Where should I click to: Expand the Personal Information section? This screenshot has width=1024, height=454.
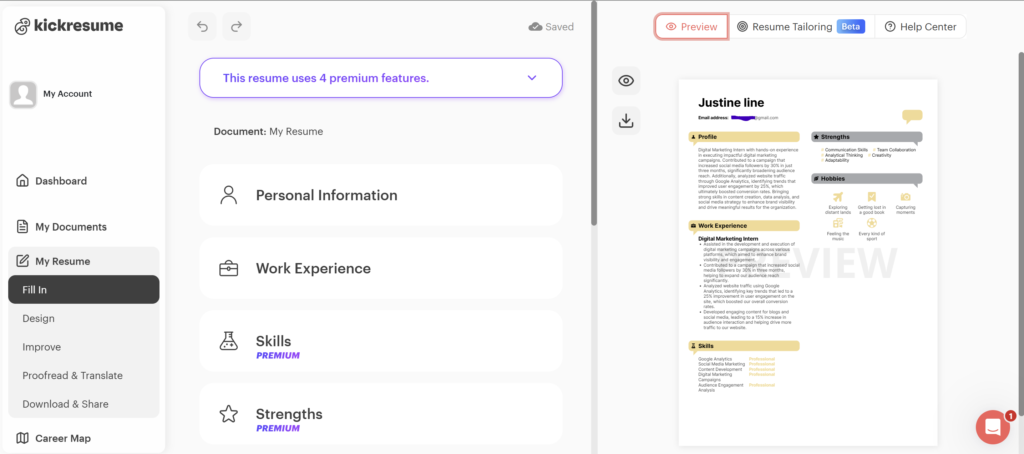coord(381,195)
